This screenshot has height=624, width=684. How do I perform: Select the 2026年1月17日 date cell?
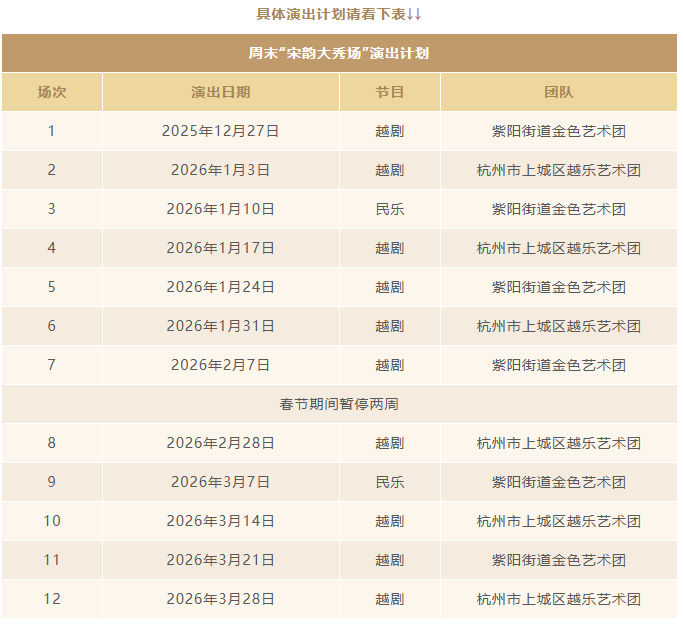220,248
